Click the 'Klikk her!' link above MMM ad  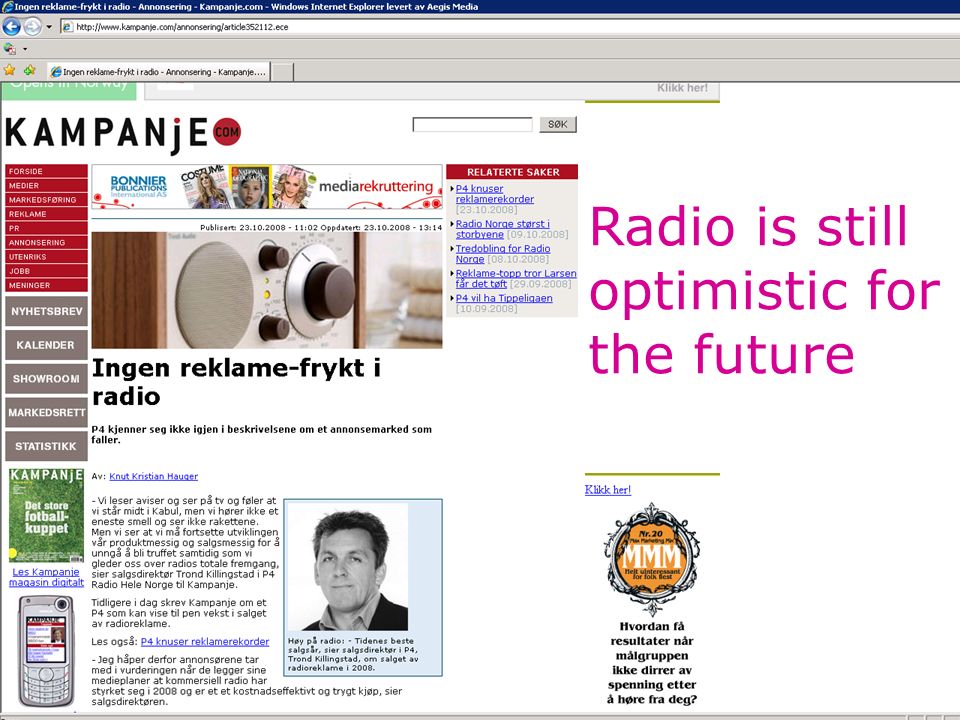607,490
